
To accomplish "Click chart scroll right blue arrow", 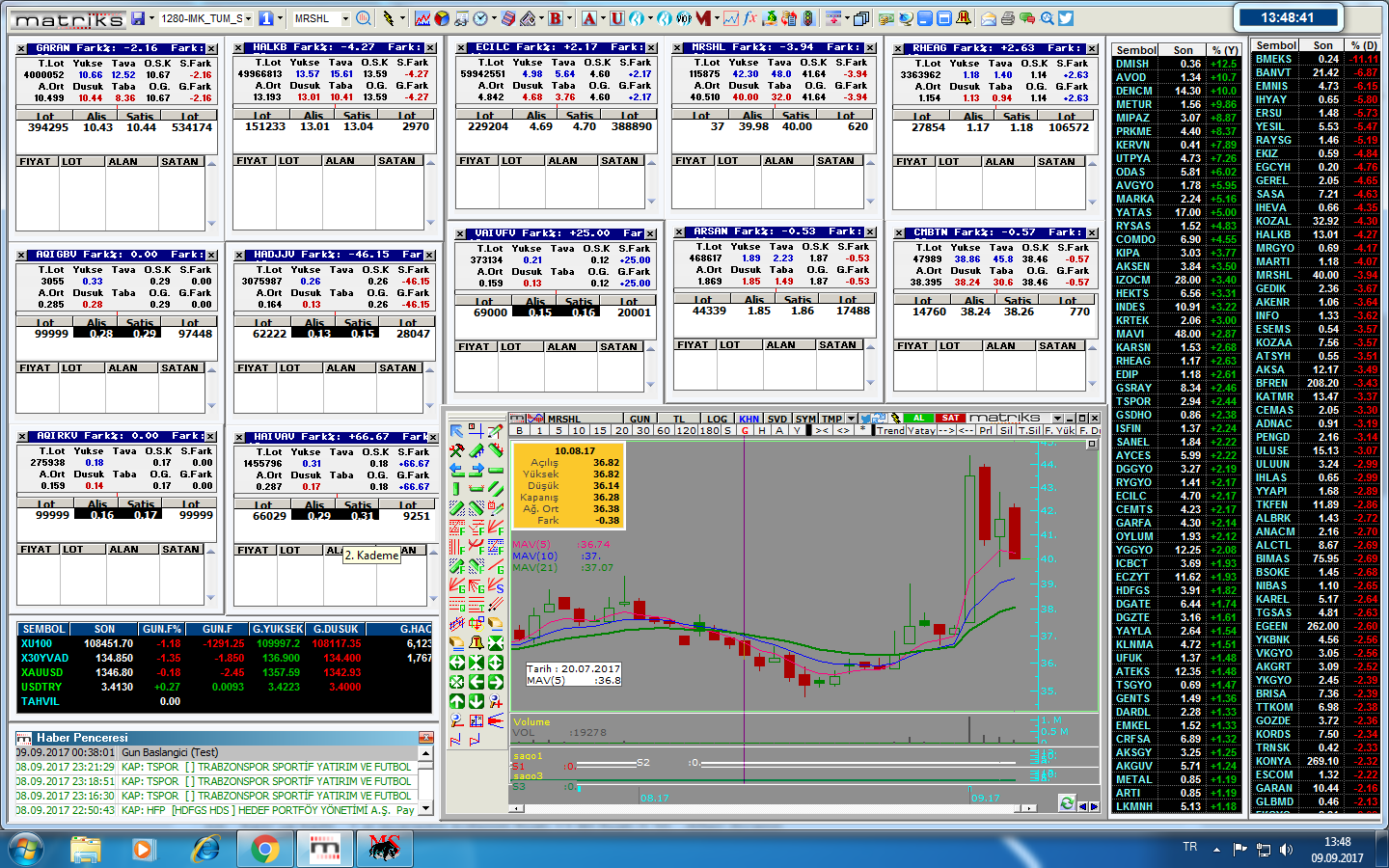I will pyautogui.click(x=1094, y=805).
